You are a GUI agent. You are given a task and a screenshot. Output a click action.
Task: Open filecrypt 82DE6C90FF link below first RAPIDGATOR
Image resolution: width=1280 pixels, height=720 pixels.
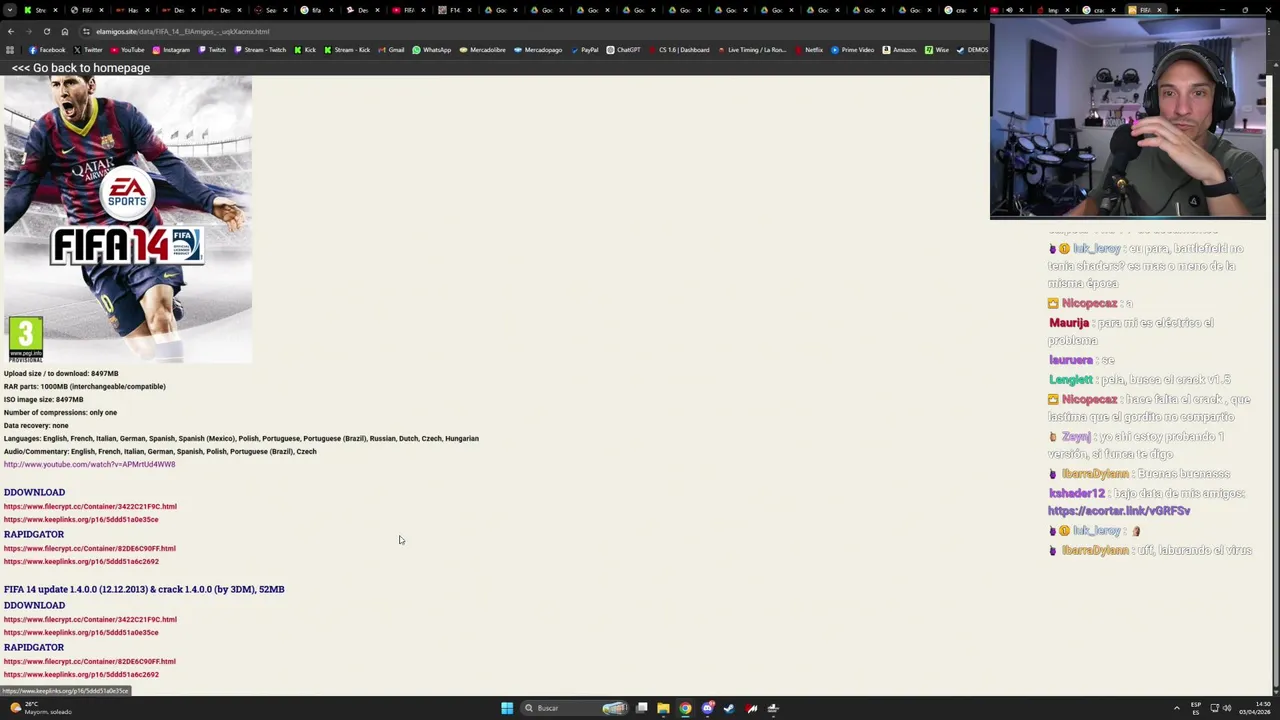pos(90,548)
